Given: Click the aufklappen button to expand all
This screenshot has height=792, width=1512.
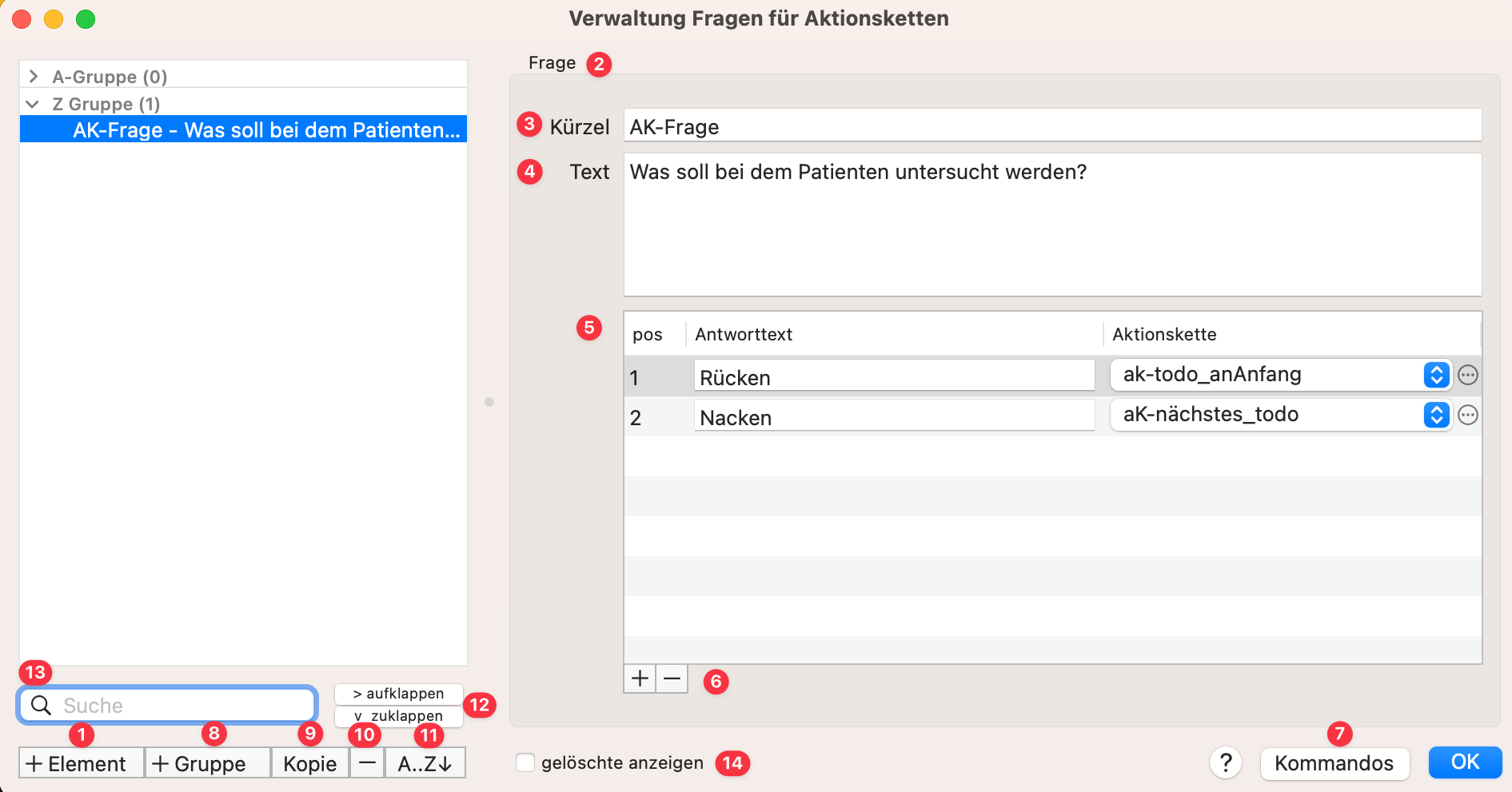Looking at the screenshot, I should (398, 694).
